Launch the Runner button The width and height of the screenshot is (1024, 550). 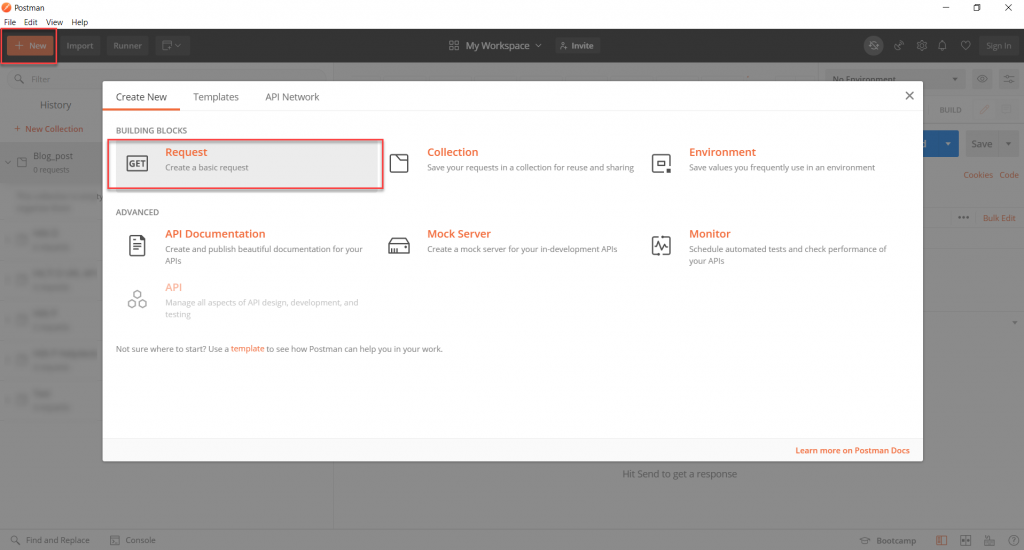click(x=127, y=46)
